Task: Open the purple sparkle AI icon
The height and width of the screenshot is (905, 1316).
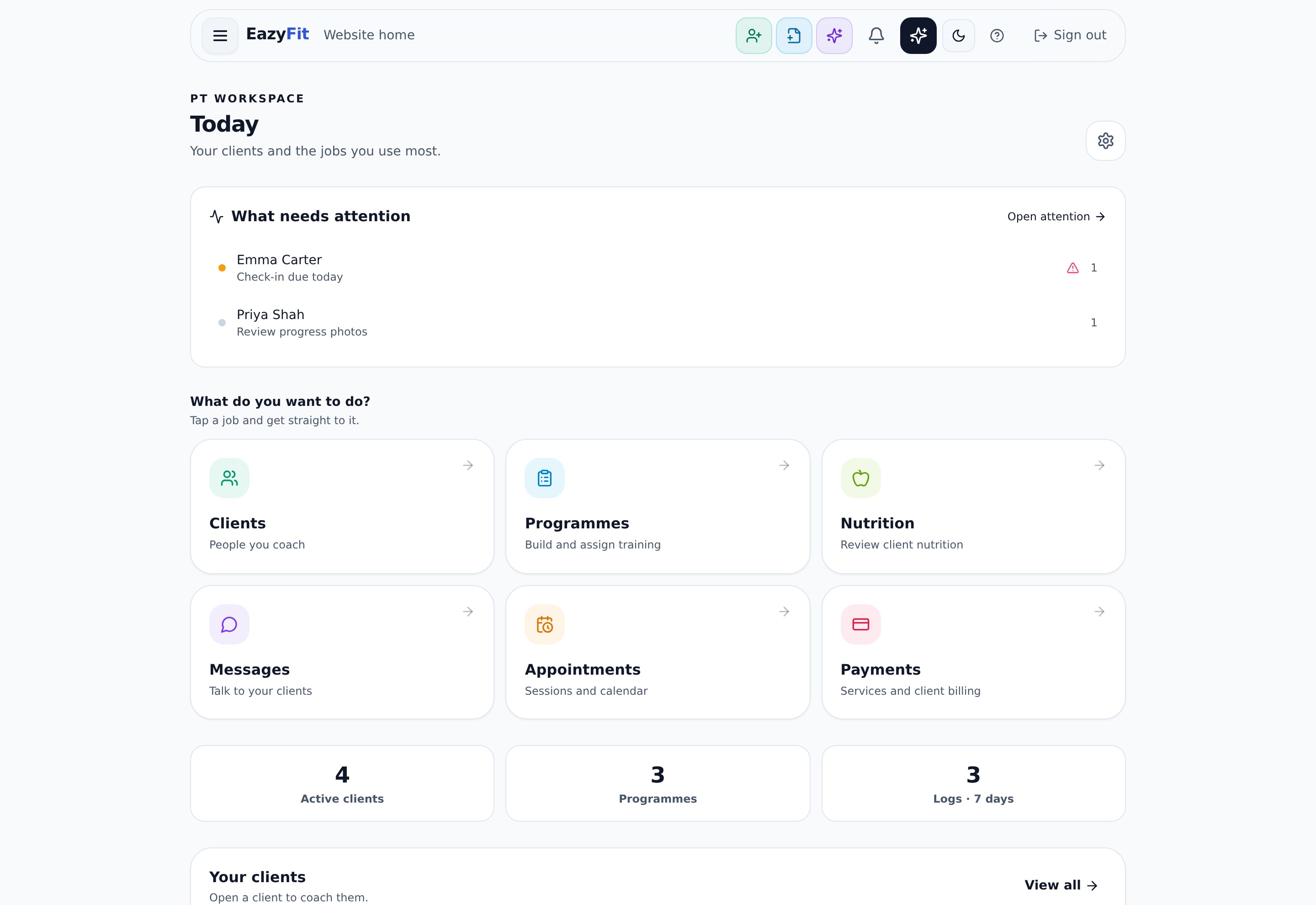Action: pos(833,36)
